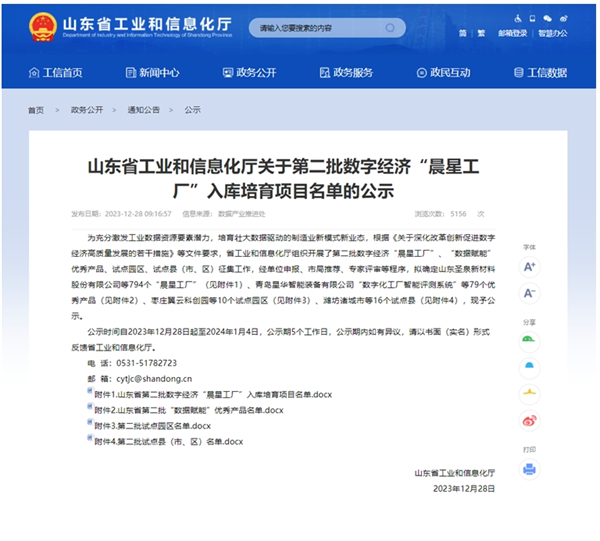600x541 pixels.
Task: Open the 新闻中心 navigation menu
Action: 152,72
